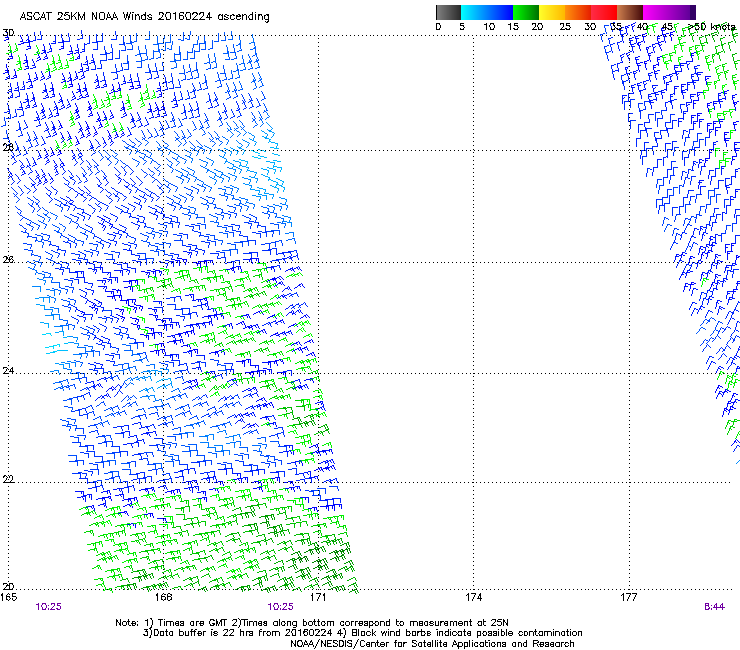The width and height of the screenshot is (740, 650).
Task: Click the magenta 40-45 knots legend segment
Action: pos(656,12)
